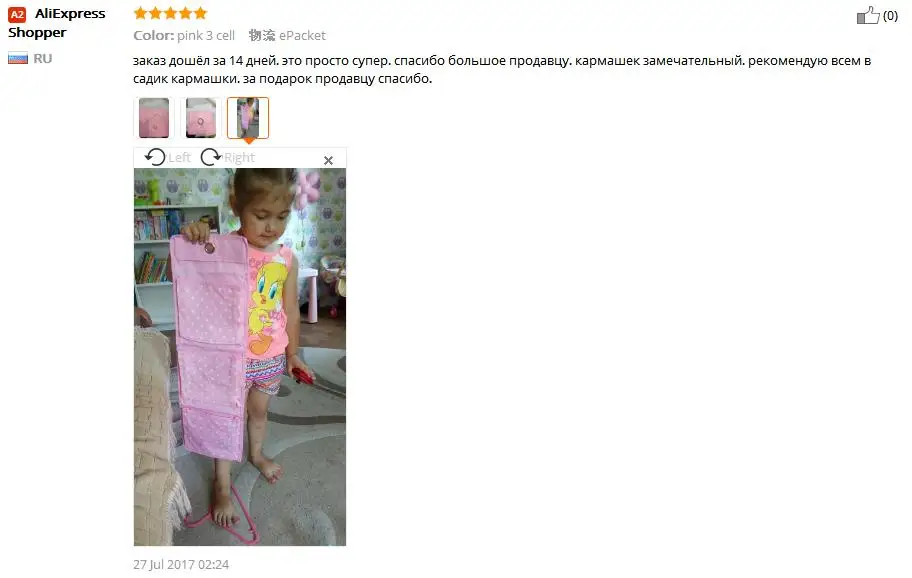Close the enlarged photo viewer
This screenshot has height=578, width=912.
point(328,160)
